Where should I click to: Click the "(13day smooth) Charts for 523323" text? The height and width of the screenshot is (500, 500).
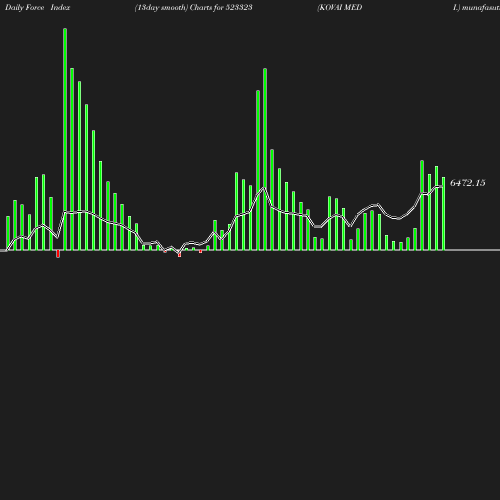(x=193, y=8)
